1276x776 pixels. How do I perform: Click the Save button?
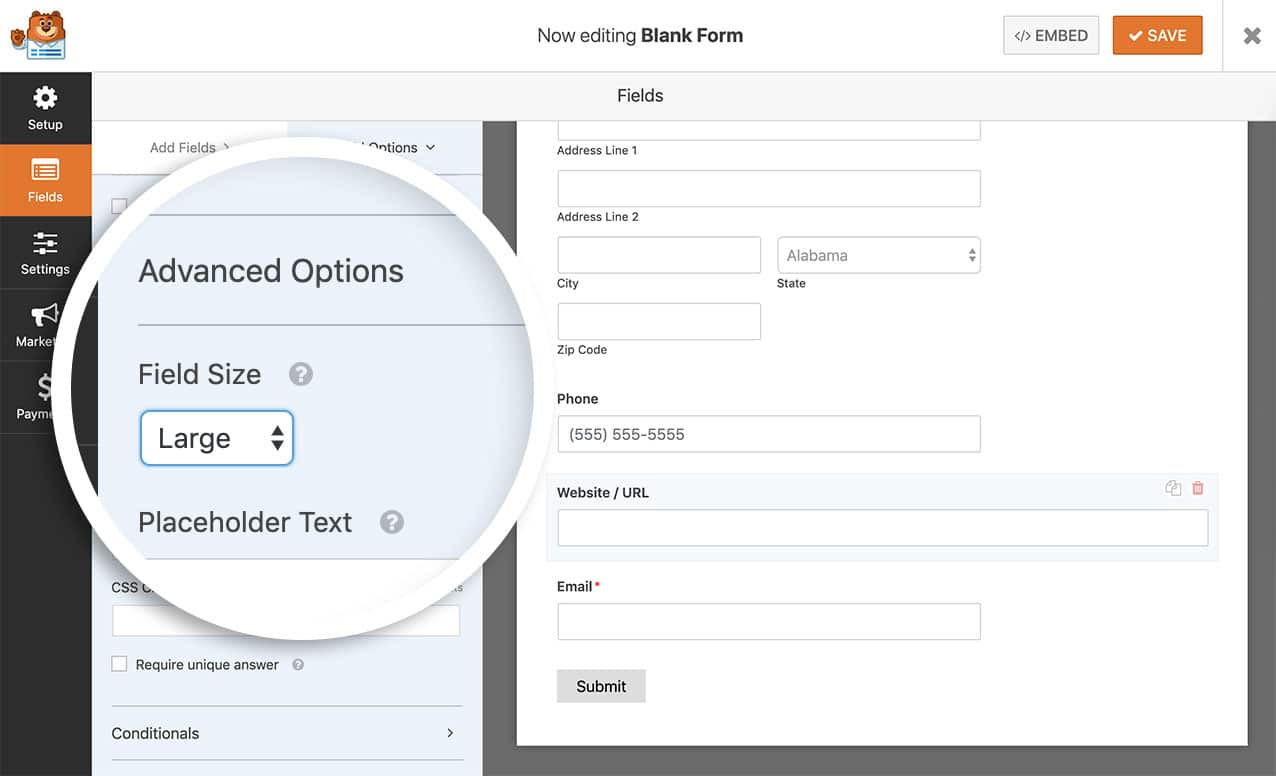click(x=1157, y=36)
